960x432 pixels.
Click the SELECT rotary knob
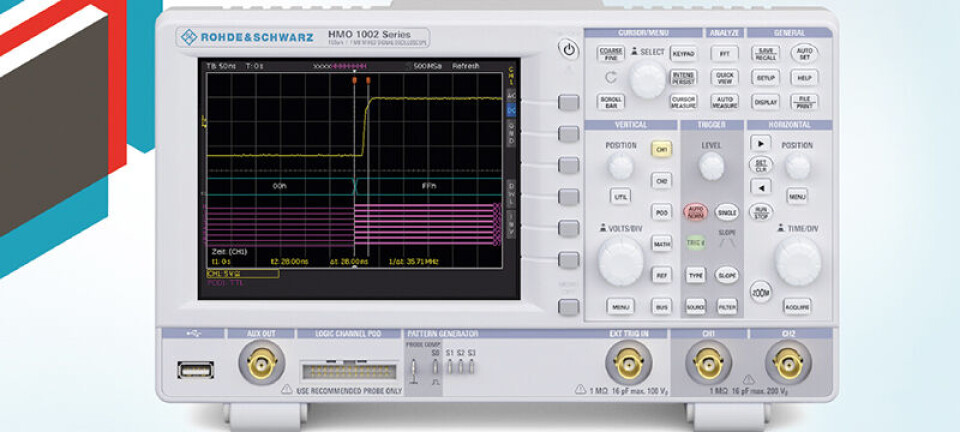point(648,80)
